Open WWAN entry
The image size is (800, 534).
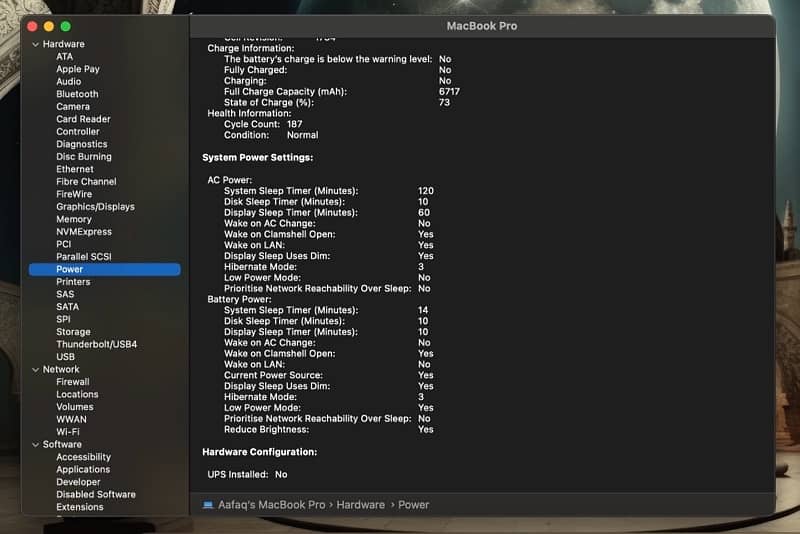pos(71,419)
